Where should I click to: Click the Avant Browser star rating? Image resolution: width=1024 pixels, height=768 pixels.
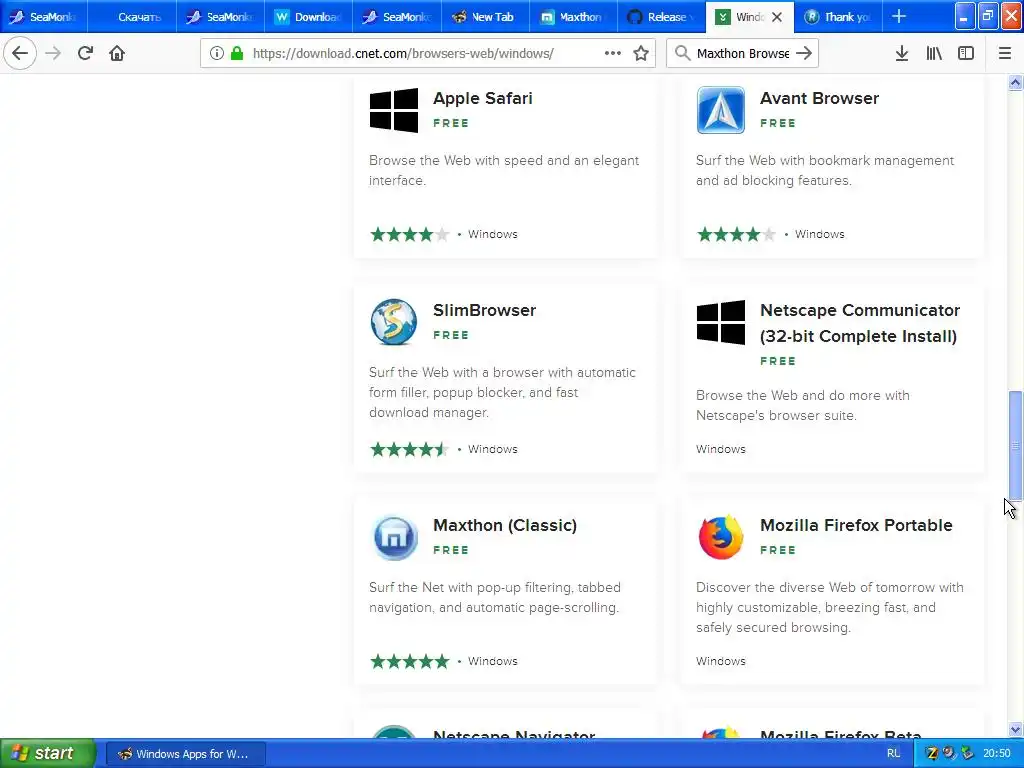[737, 234]
